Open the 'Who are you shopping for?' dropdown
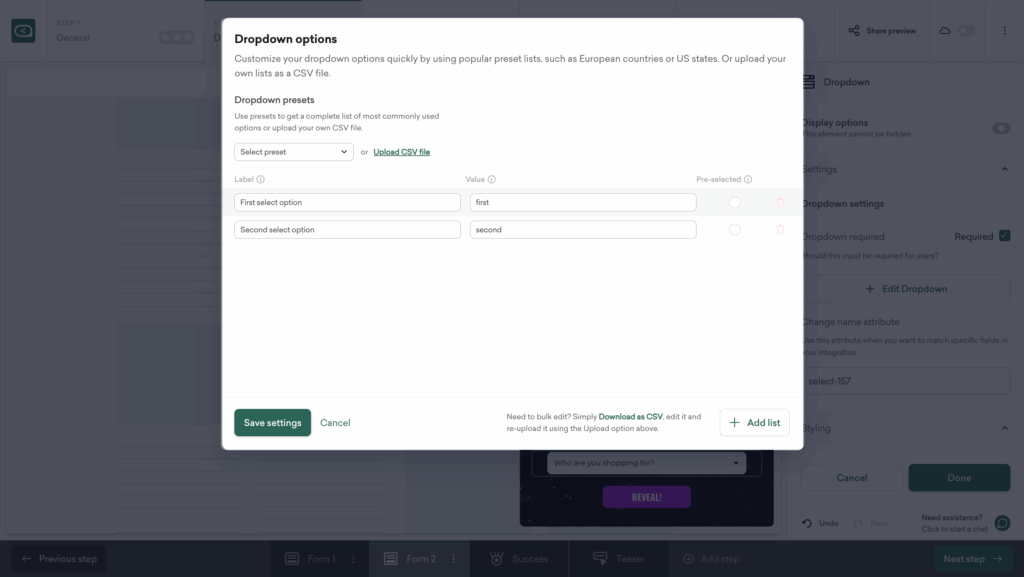1024x577 pixels. click(x=646, y=463)
